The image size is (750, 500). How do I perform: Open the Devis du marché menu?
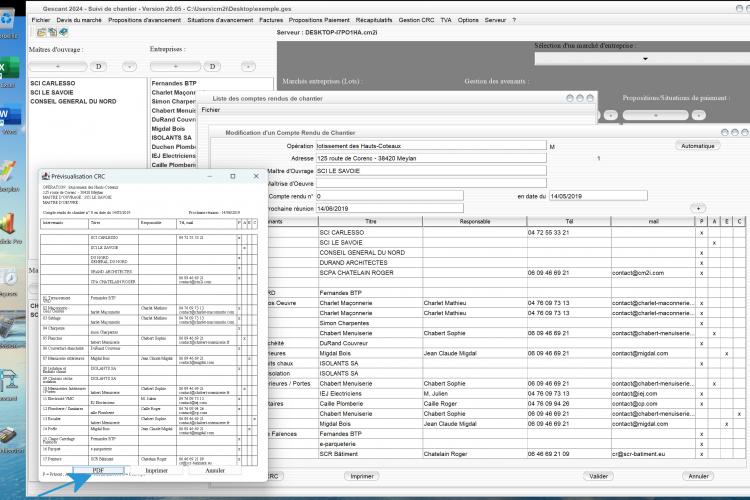click(79, 20)
